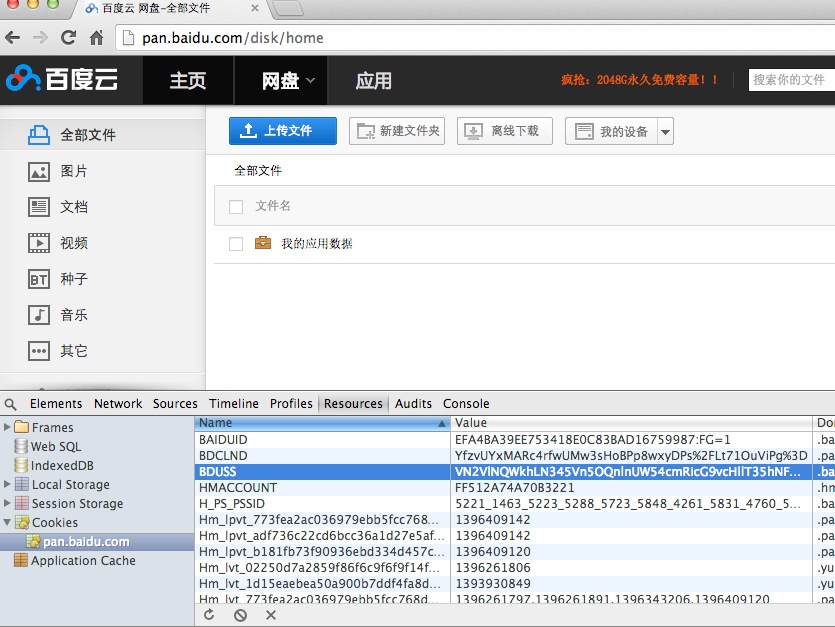Click the browser forward arrow
This screenshot has width=835, height=627.
coord(40,37)
